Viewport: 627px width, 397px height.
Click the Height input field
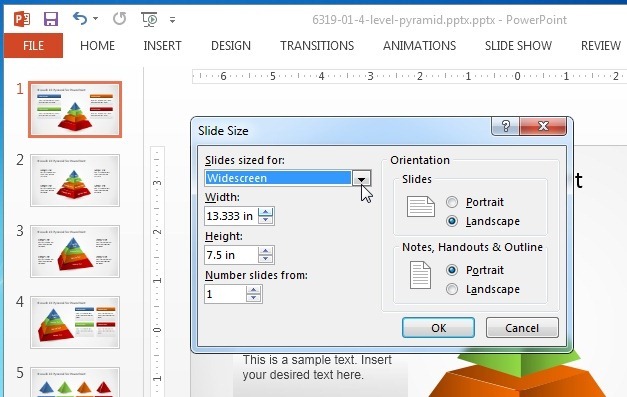(x=231, y=255)
